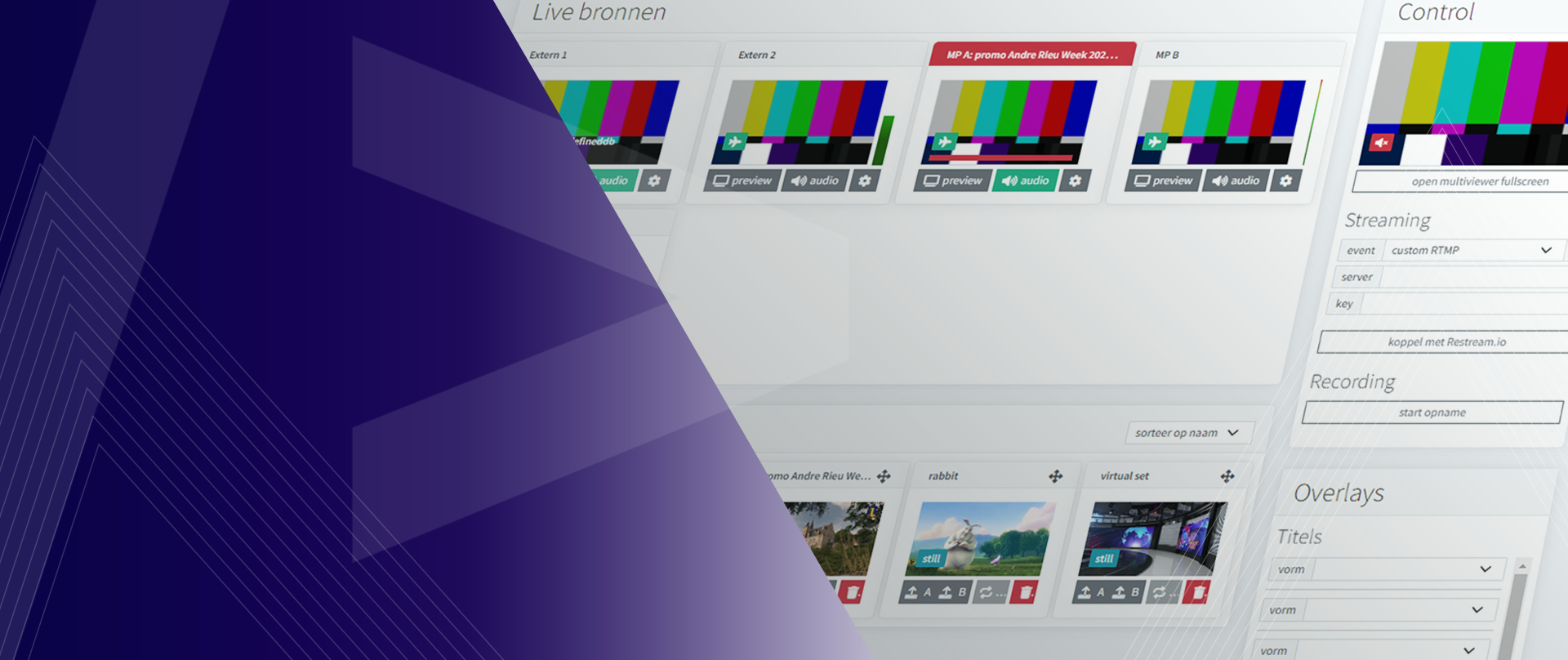Click the 'Streaming' heading
This screenshot has width=1568, height=660.
tap(1388, 221)
